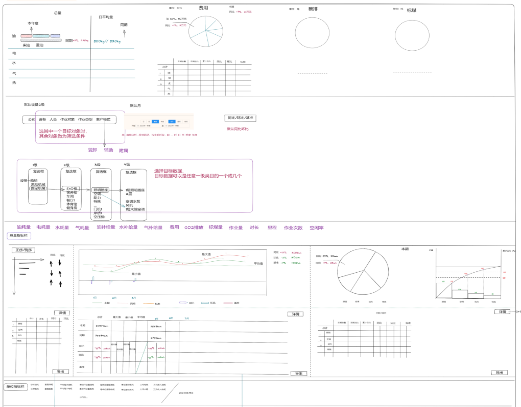The height and width of the screenshot is (407, 521).
Task: Expand highlighted item in the flow diagram's third column
Action: pyautogui.click(x=100, y=190)
